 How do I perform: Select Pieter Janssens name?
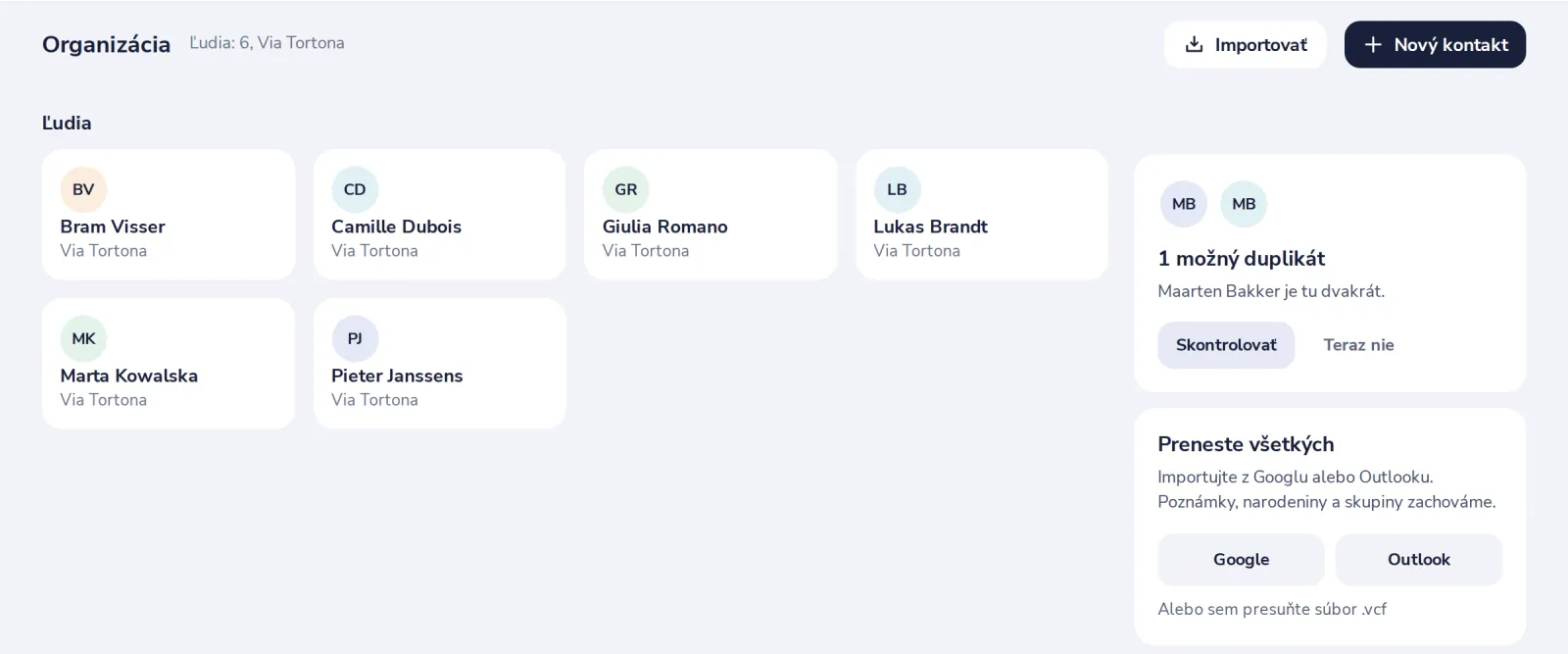(x=397, y=376)
